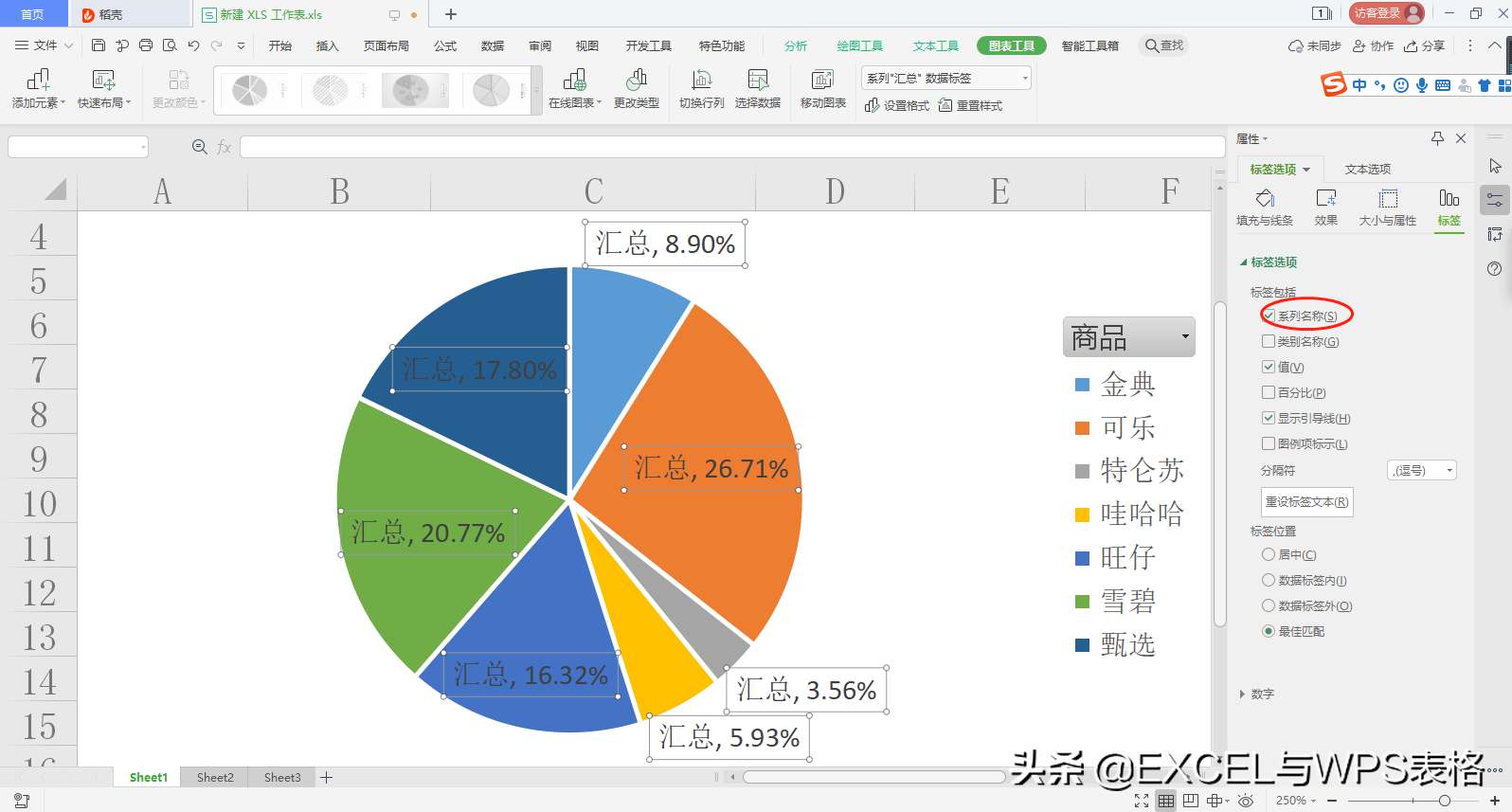The height and width of the screenshot is (812, 1512).
Task: Click the Print icon in quick toolbar
Action: click(x=146, y=45)
